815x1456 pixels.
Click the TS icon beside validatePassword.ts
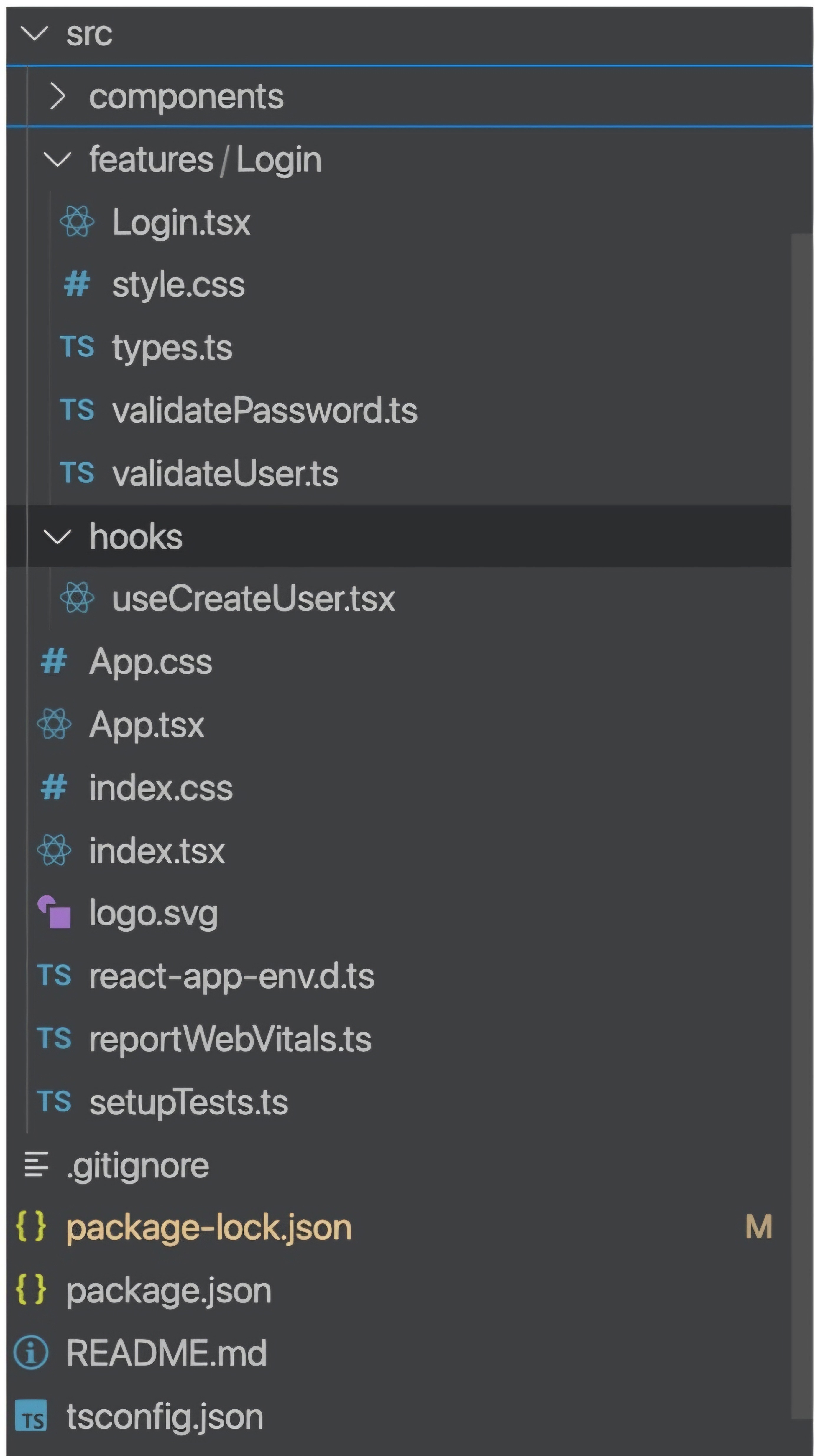click(77, 410)
